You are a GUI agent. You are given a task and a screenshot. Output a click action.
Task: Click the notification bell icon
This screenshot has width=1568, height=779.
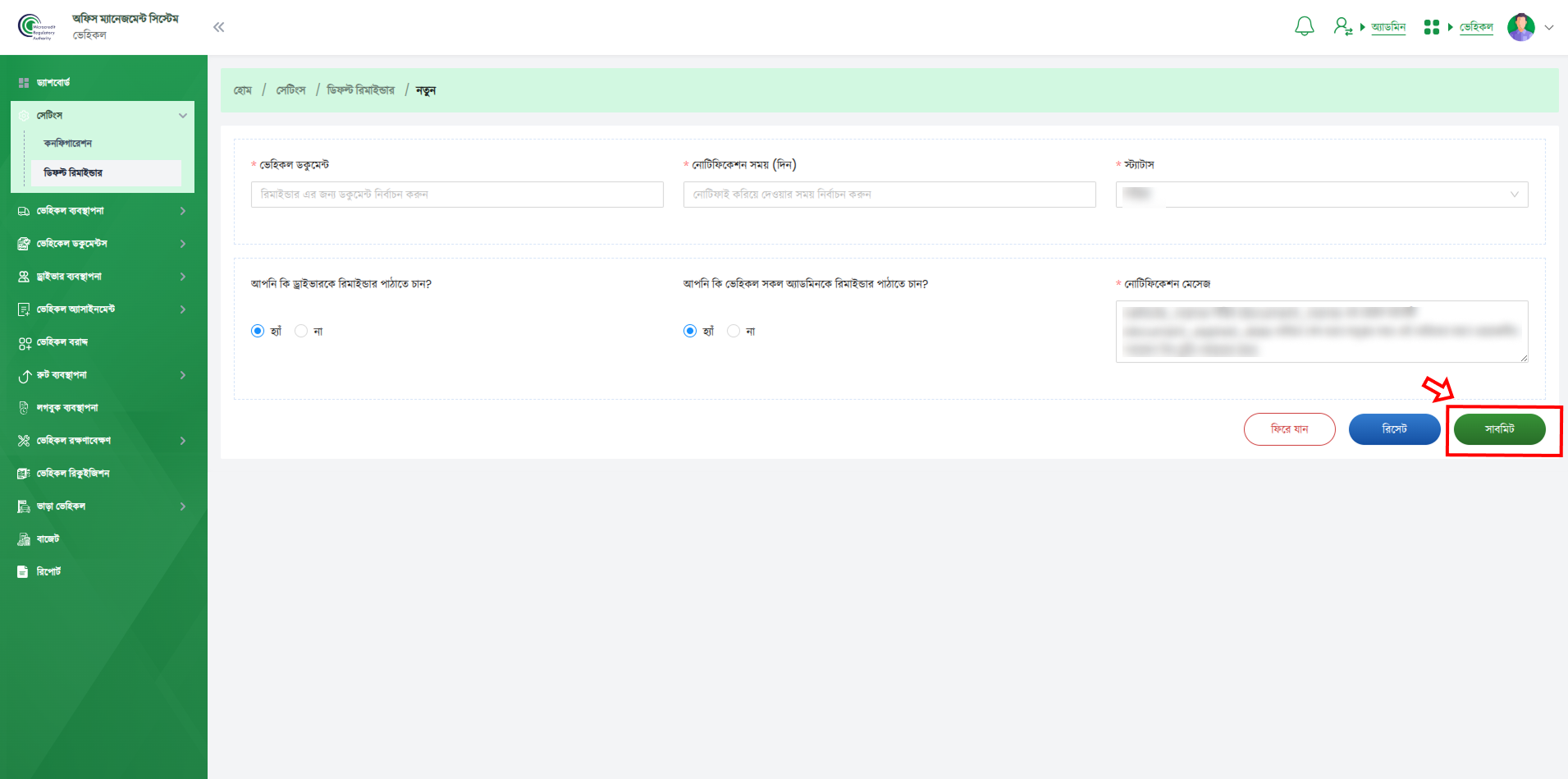(x=1304, y=27)
